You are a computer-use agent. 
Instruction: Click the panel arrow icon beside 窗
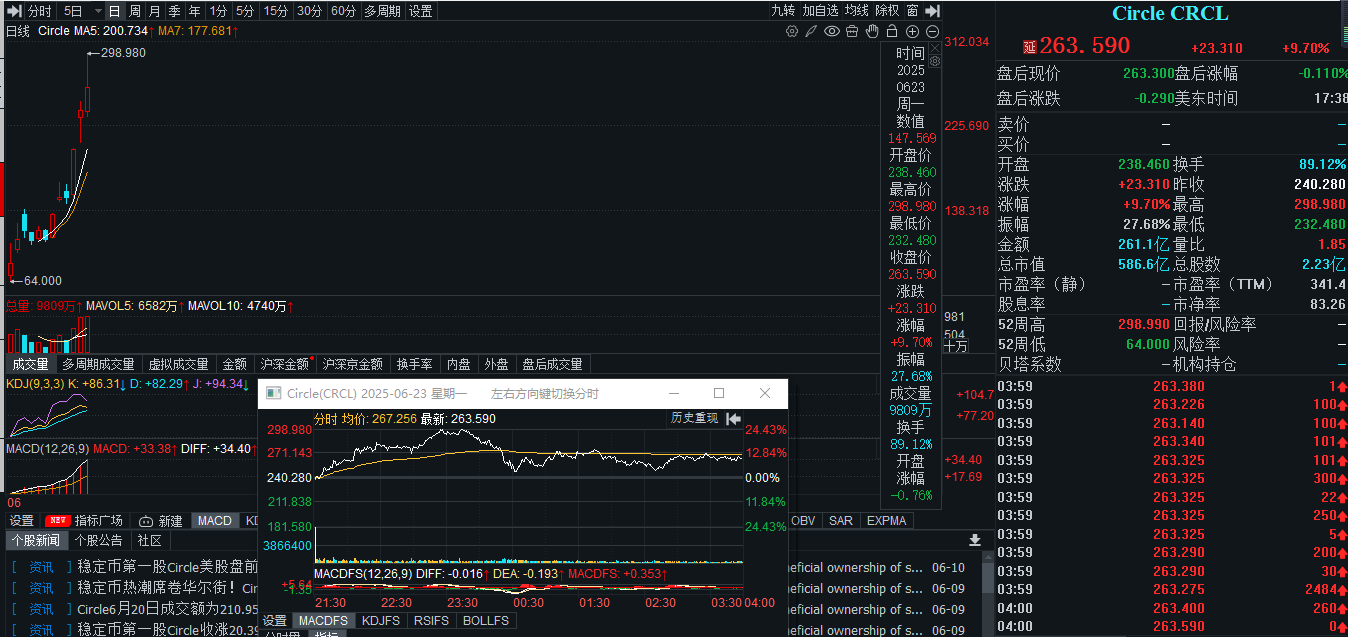point(932,11)
